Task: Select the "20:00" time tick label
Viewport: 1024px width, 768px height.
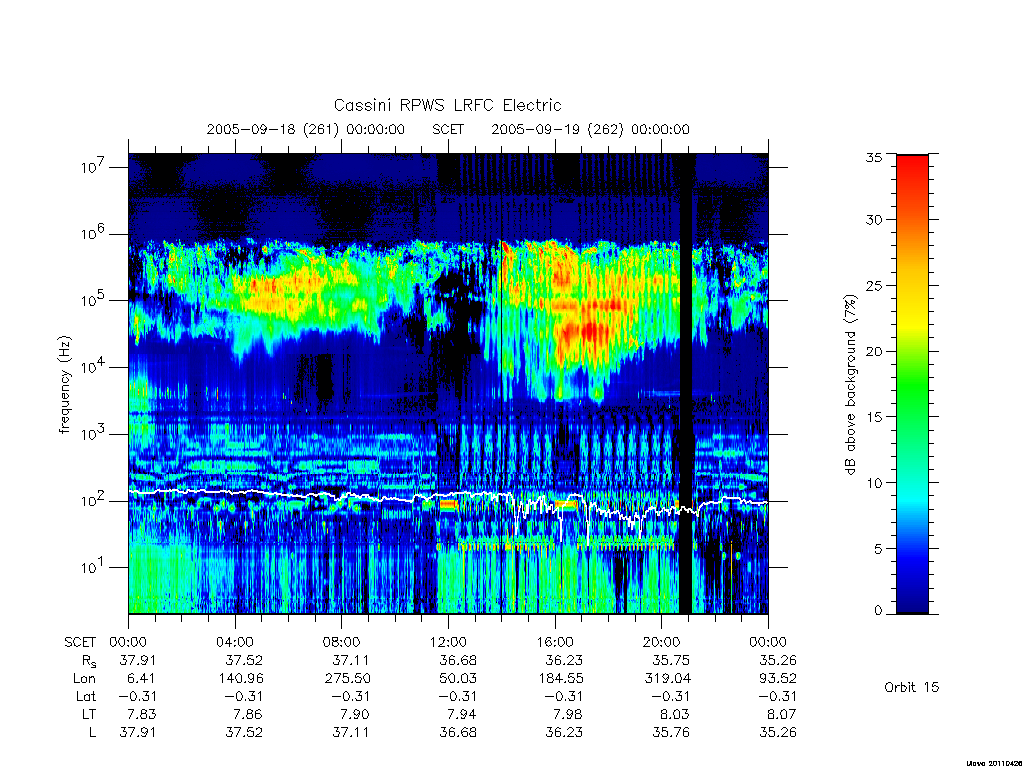Action: click(662, 642)
